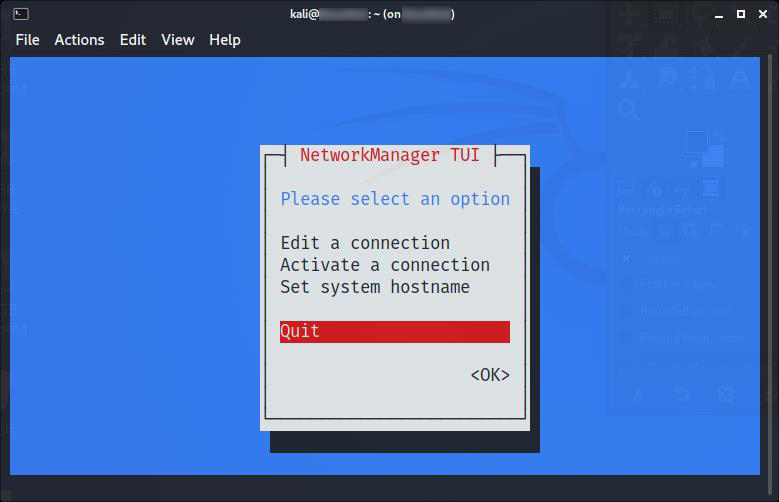Image resolution: width=779 pixels, height=502 pixels.
Task: Open the Actions menu
Action: coord(79,40)
